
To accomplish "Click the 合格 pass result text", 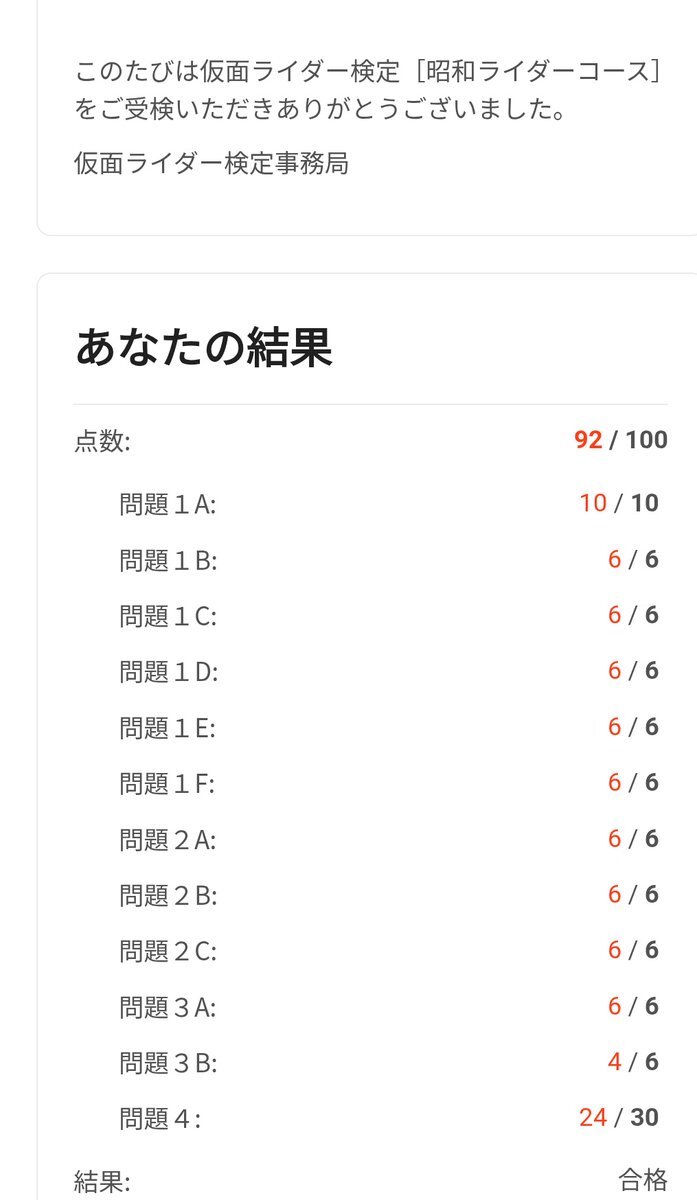I will 643,1181.
